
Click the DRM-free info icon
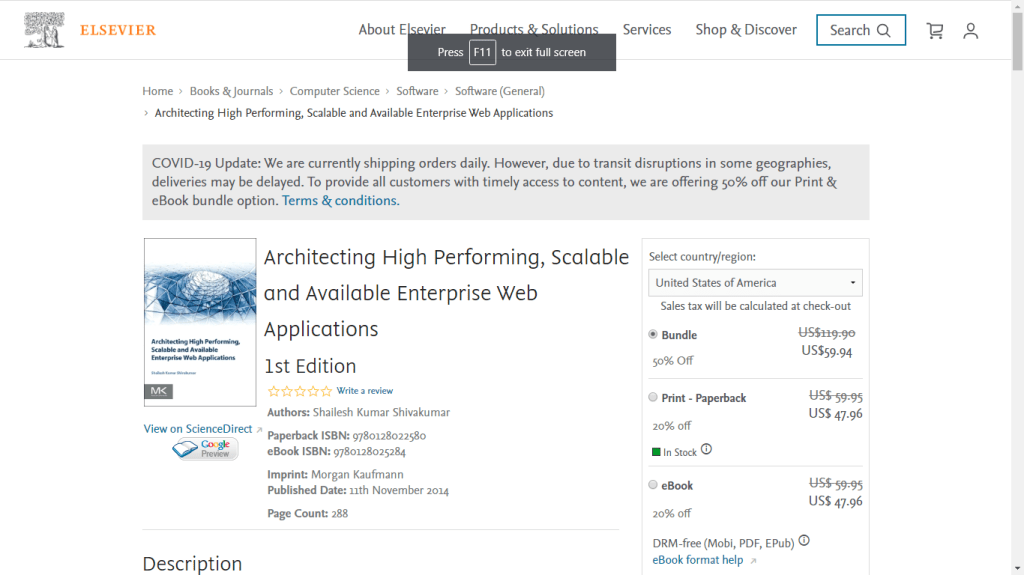tap(804, 541)
